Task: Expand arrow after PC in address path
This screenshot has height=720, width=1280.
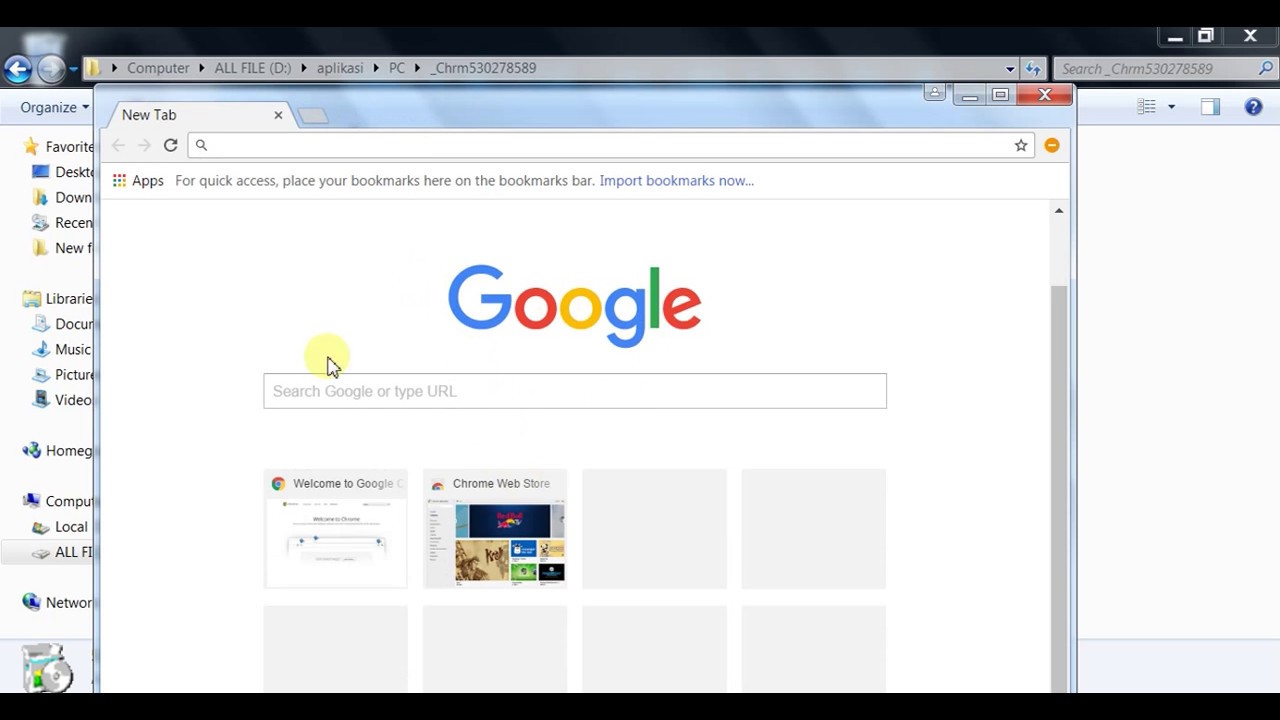Action: [x=417, y=68]
